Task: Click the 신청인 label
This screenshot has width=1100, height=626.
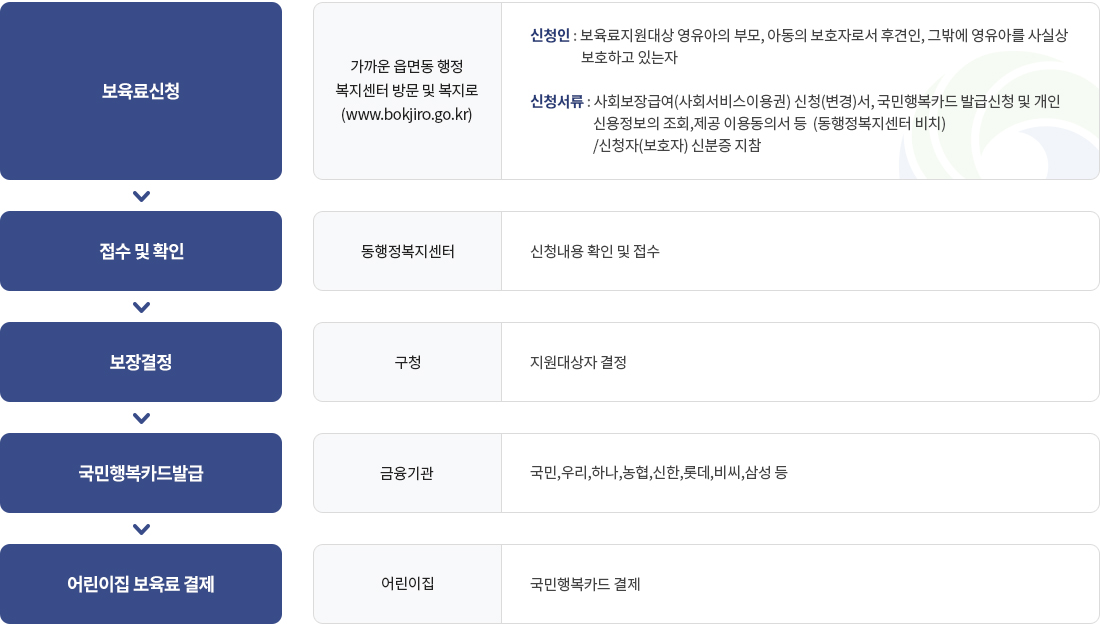Action: click(550, 35)
